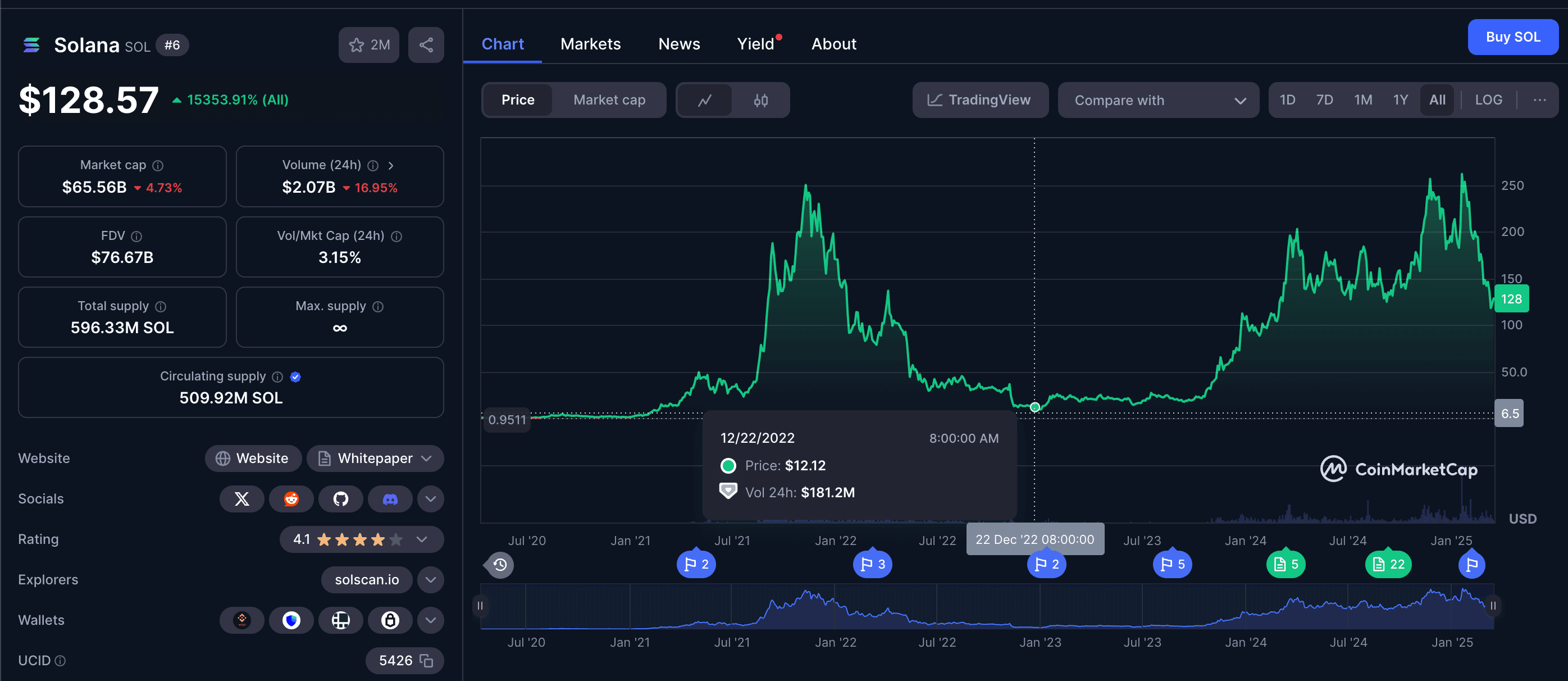Click the Buy SOL button

point(1512,37)
